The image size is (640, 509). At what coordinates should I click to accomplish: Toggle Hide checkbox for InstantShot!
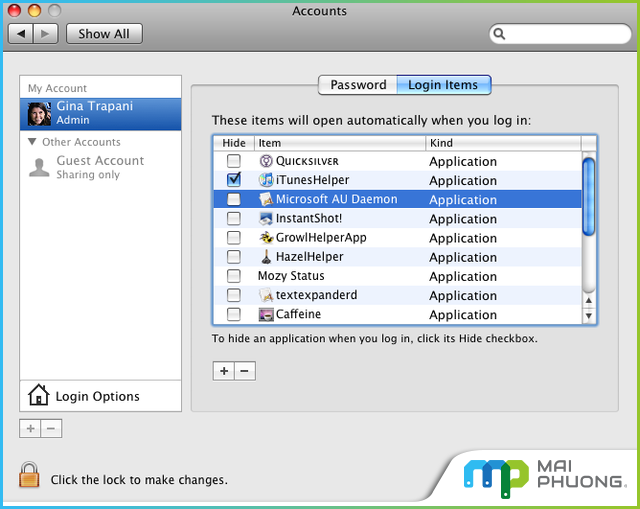(x=233, y=218)
